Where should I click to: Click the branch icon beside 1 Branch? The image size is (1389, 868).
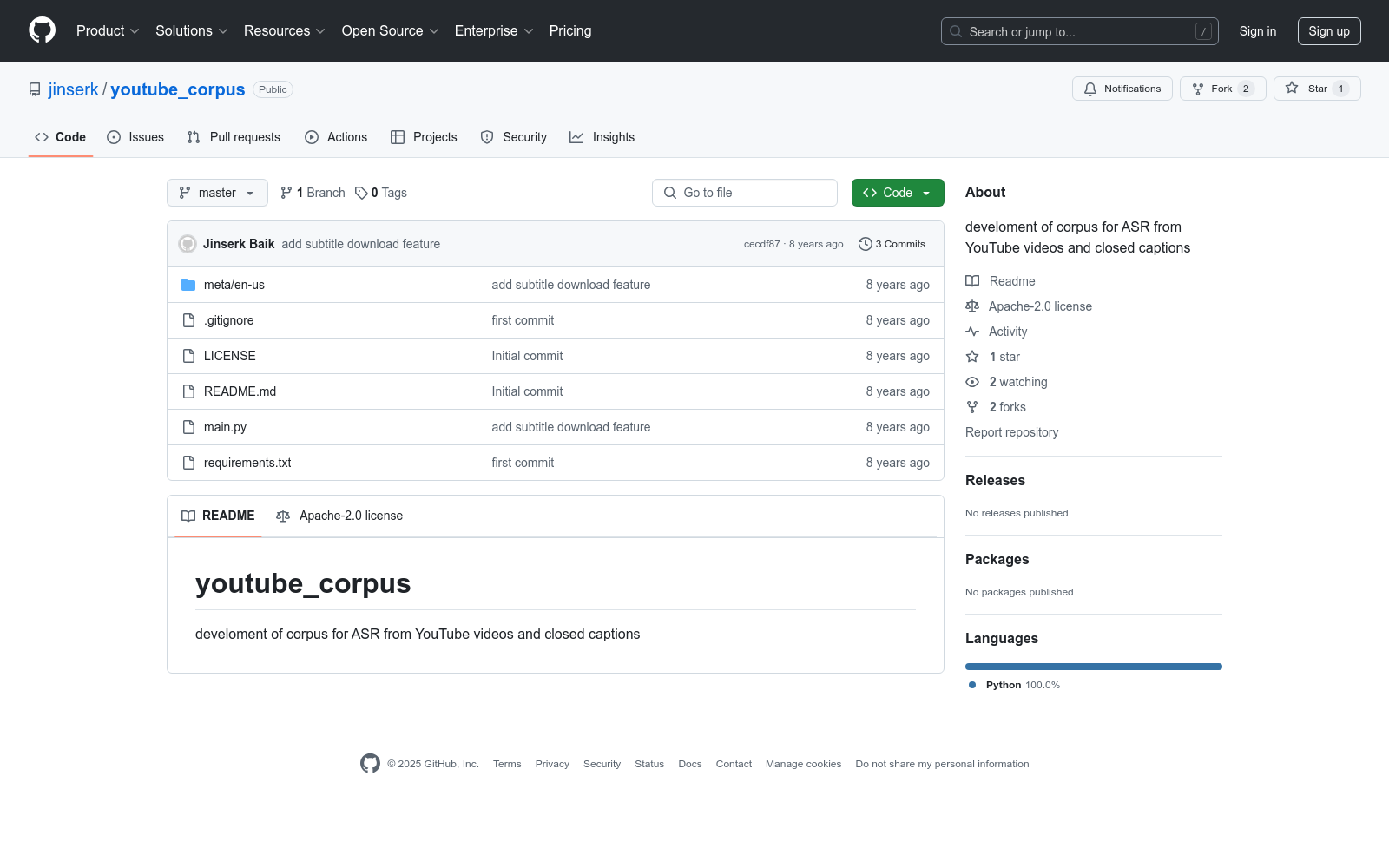tap(286, 193)
